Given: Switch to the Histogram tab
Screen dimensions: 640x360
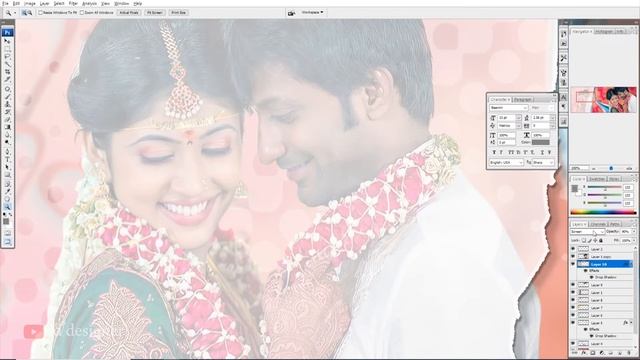Looking at the screenshot, I should pos(604,31).
